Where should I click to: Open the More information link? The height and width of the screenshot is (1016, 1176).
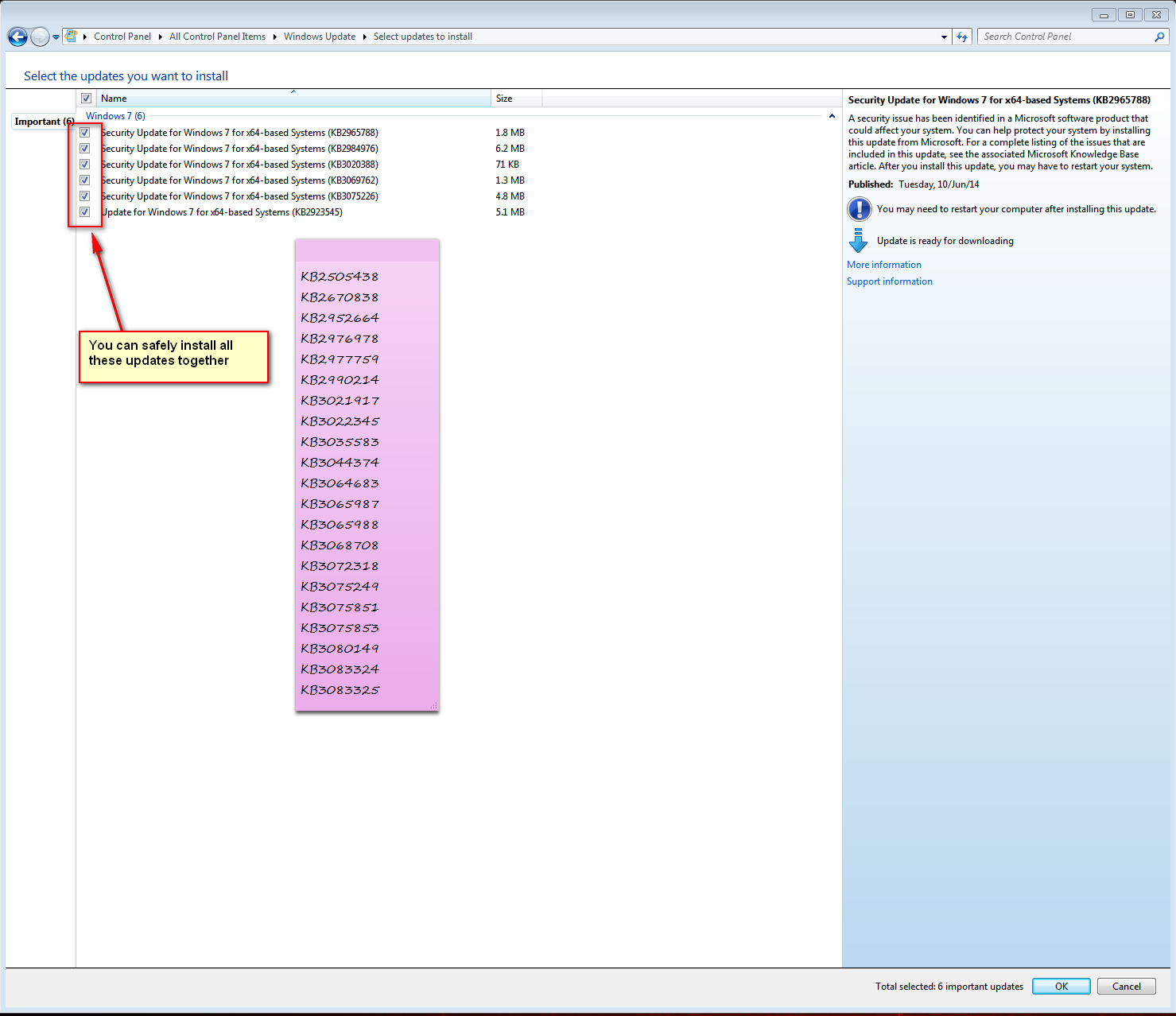pyautogui.click(x=884, y=265)
